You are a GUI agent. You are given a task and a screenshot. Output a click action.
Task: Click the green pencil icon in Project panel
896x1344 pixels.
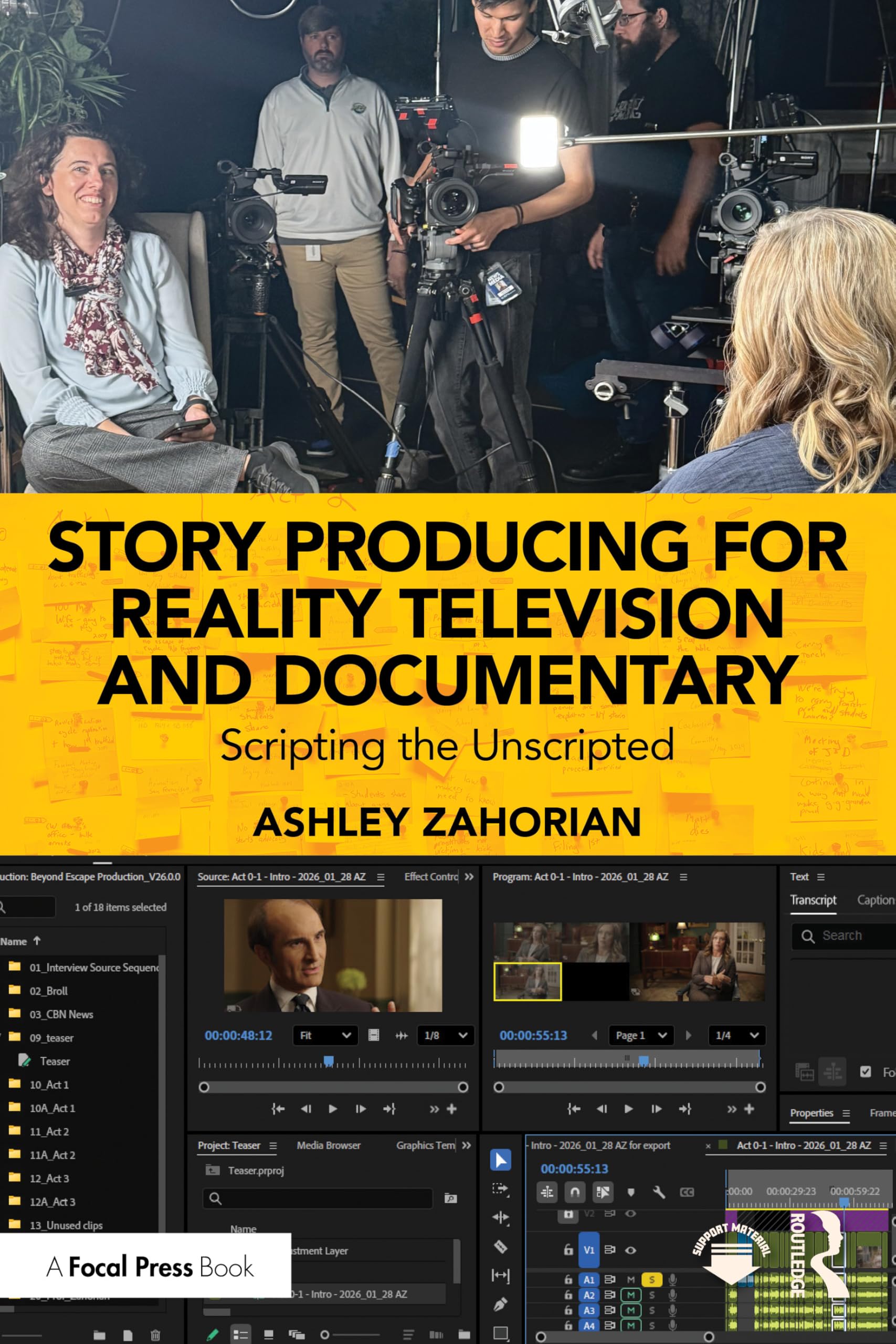click(x=212, y=1335)
